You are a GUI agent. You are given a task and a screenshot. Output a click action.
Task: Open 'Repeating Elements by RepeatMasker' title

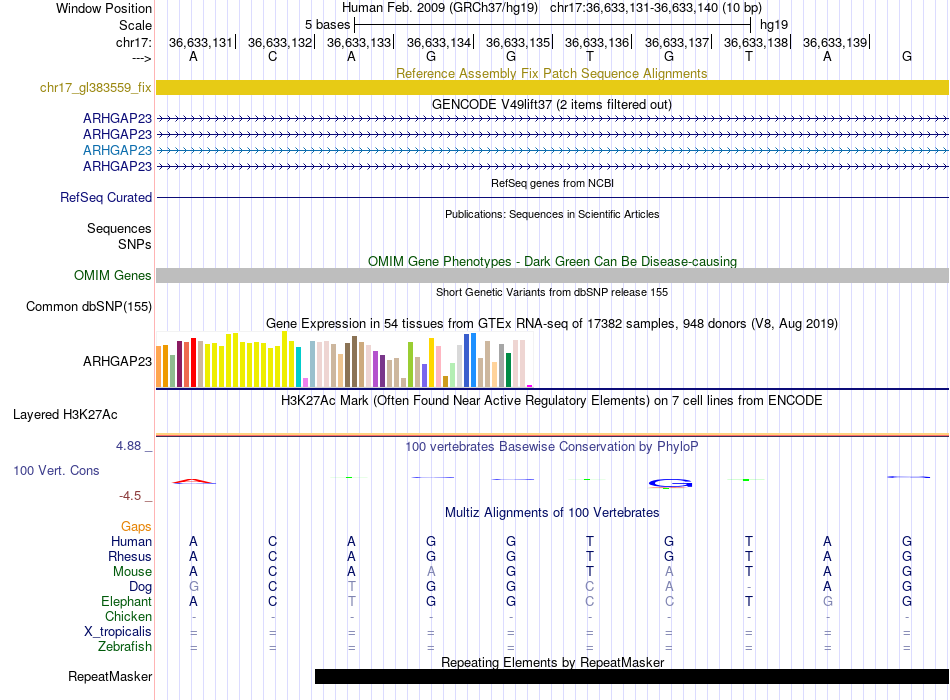coord(552,662)
